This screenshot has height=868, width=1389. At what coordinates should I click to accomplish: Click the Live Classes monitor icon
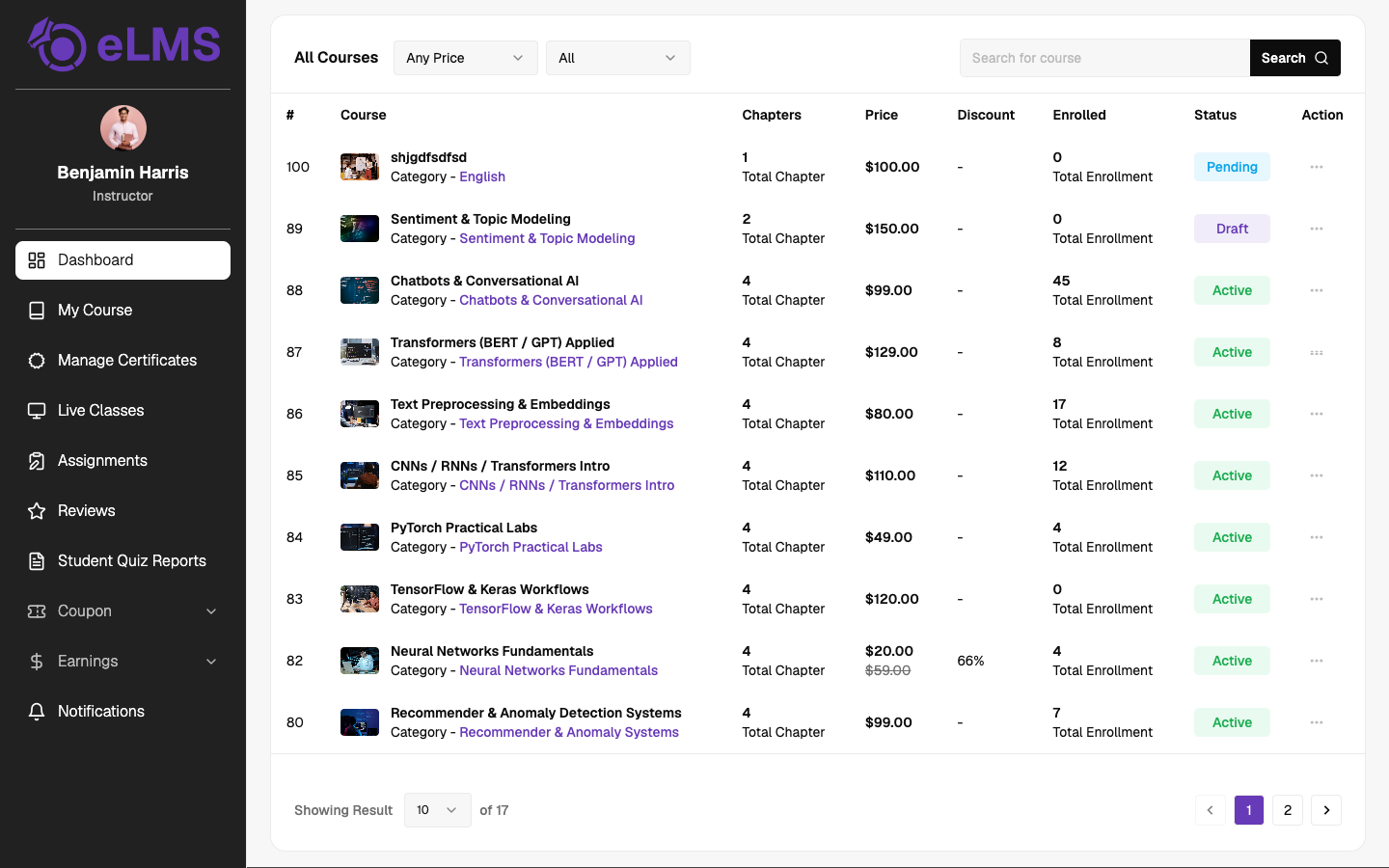(x=37, y=411)
